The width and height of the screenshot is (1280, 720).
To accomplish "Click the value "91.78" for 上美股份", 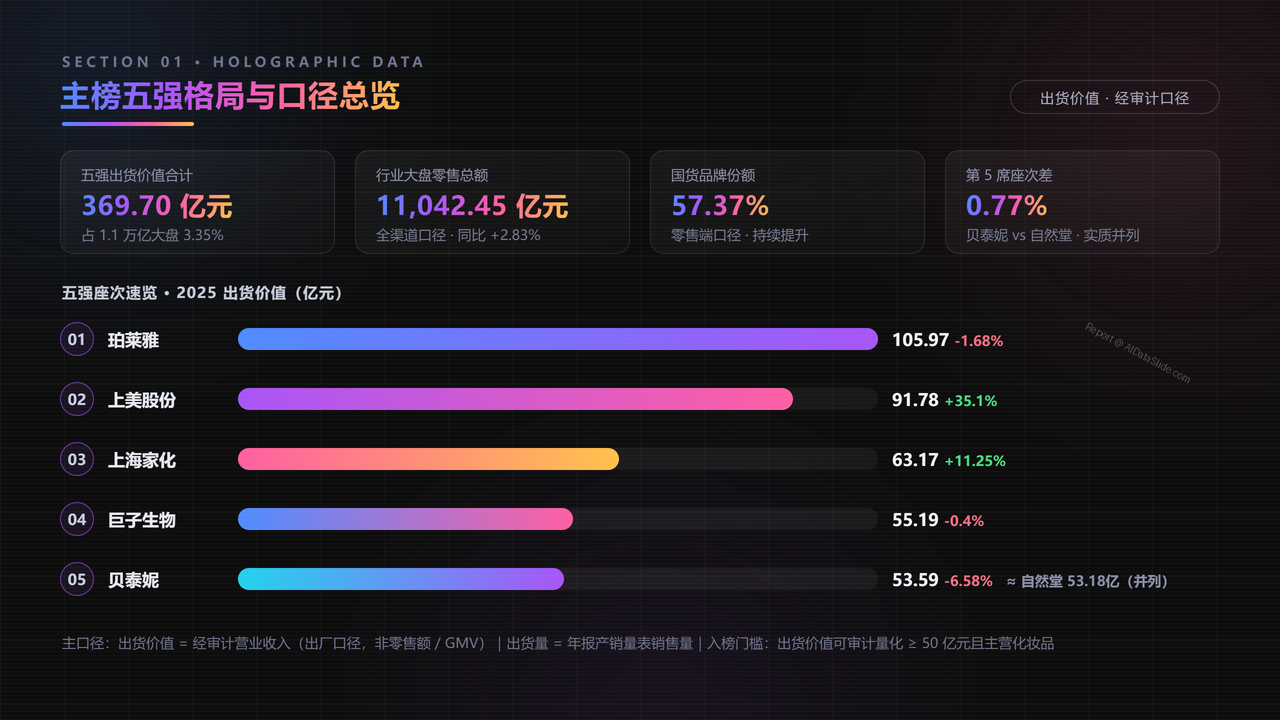I will 915,400.
